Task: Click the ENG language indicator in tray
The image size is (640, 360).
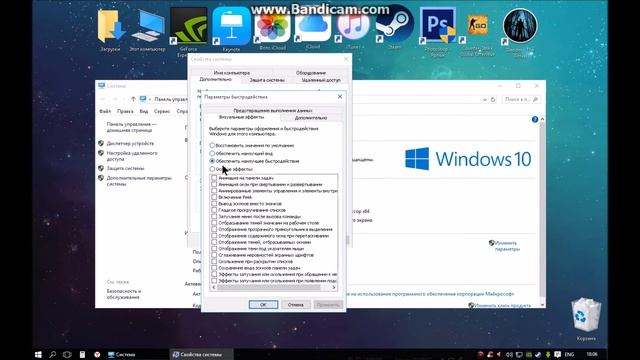Action: (569, 354)
